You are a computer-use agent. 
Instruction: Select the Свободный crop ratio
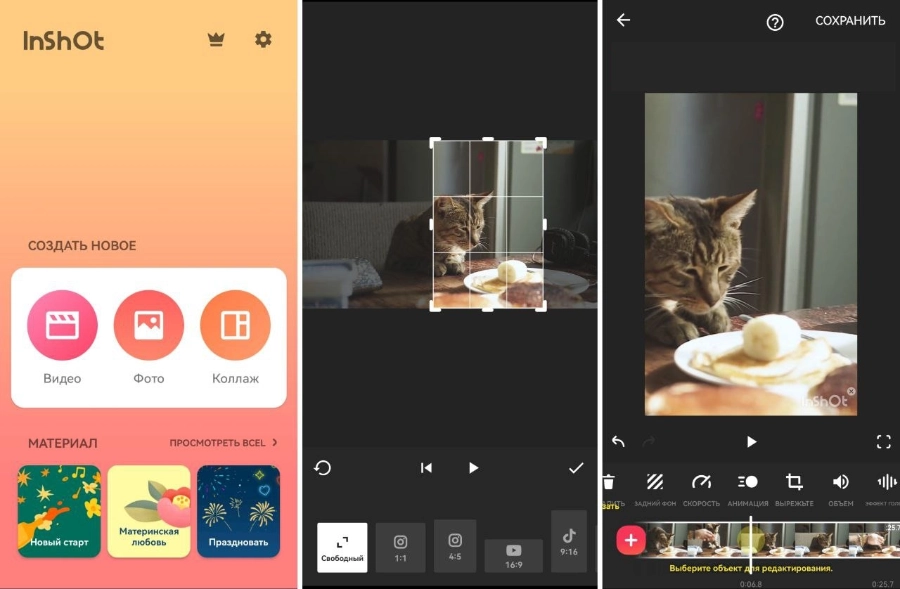point(342,547)
